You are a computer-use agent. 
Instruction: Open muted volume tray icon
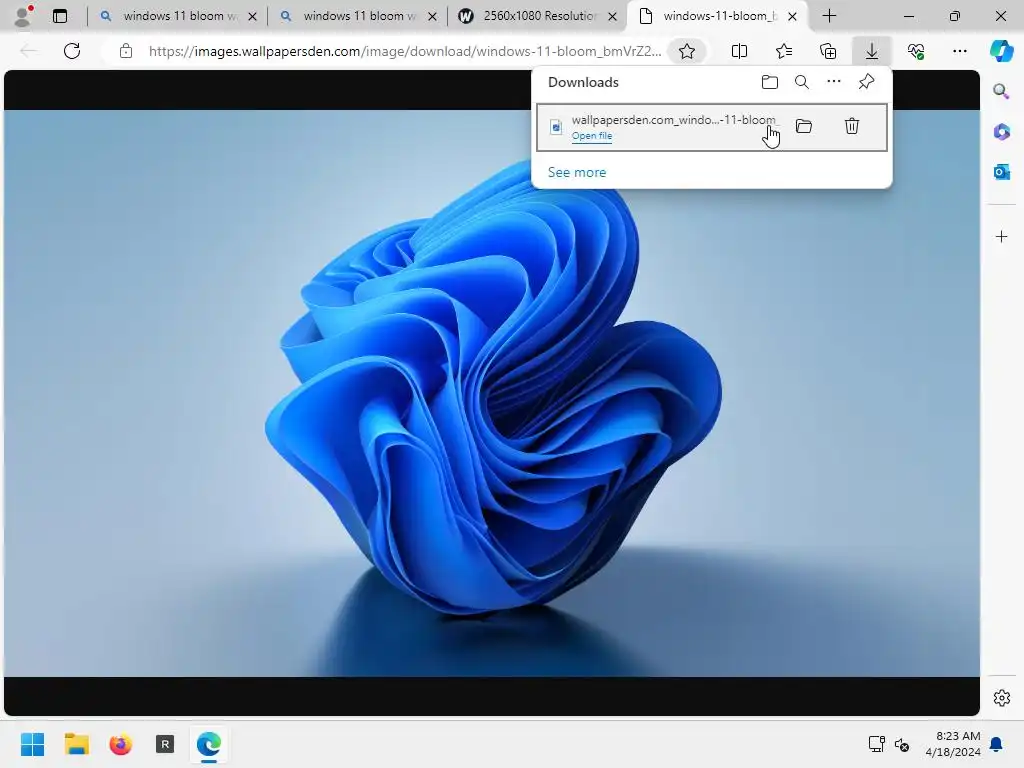(902, 744)
